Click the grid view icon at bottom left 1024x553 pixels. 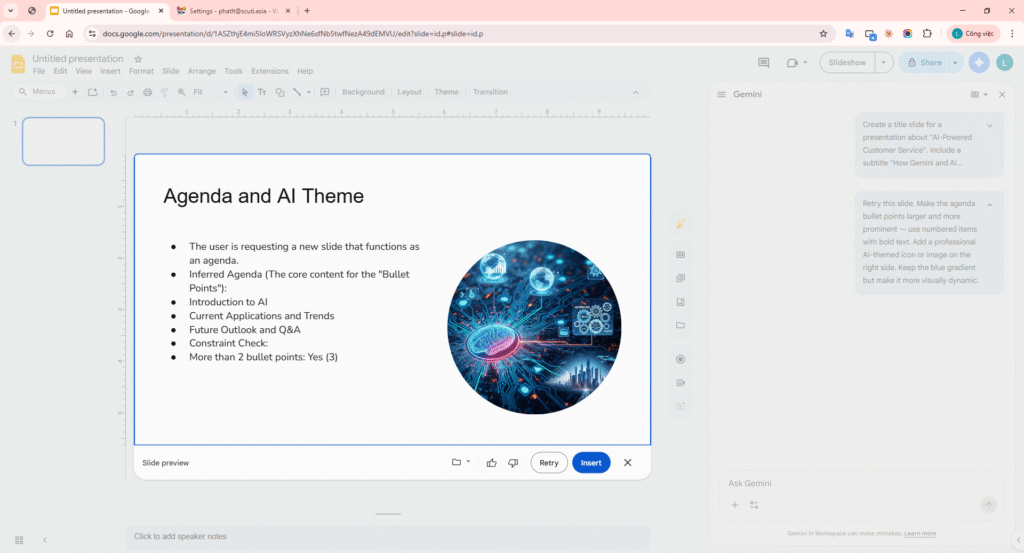[19, 540]
